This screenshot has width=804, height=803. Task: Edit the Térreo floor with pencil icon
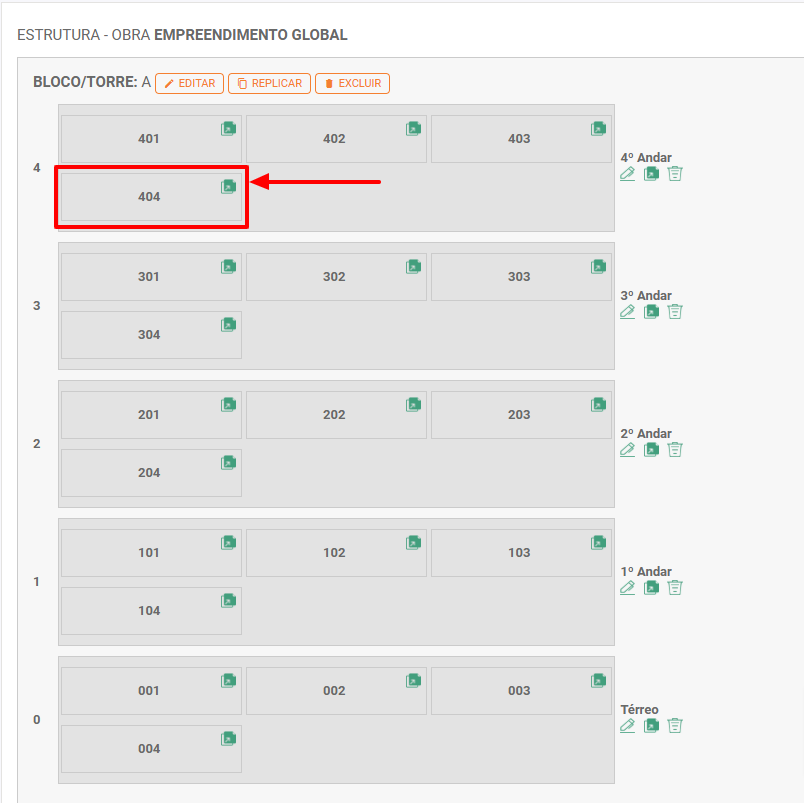627,726
